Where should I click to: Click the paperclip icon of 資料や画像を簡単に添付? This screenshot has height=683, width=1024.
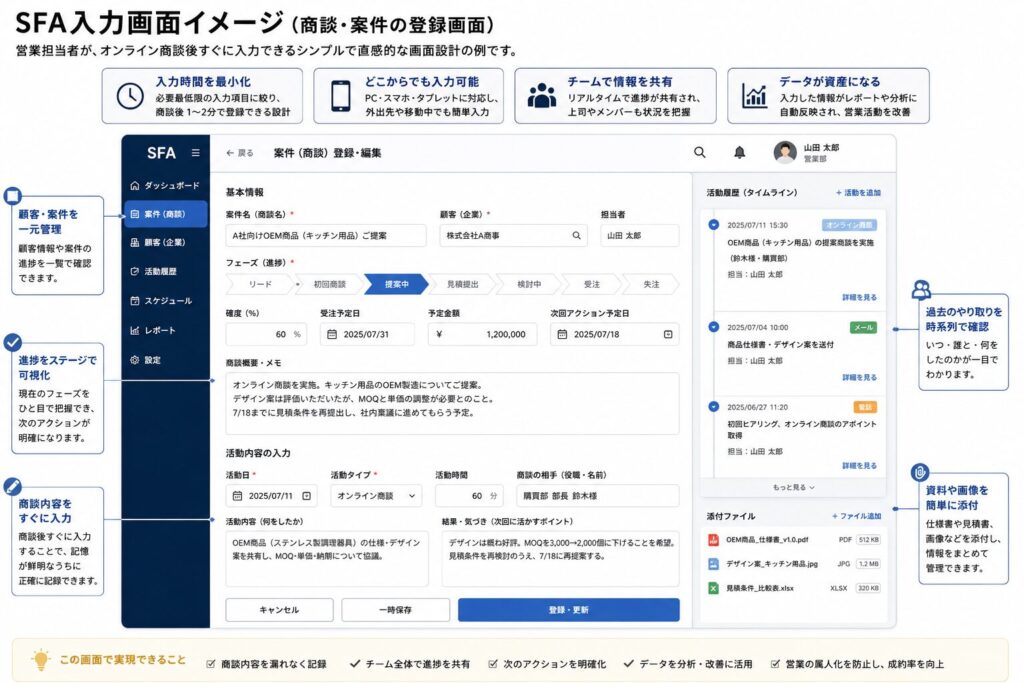920,472
